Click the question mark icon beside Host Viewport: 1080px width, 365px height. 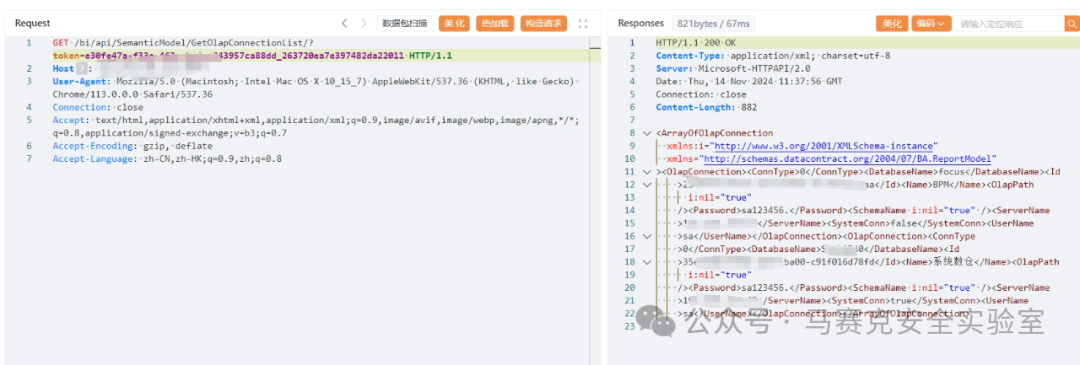pyautogui.click(x=83, y=68)
